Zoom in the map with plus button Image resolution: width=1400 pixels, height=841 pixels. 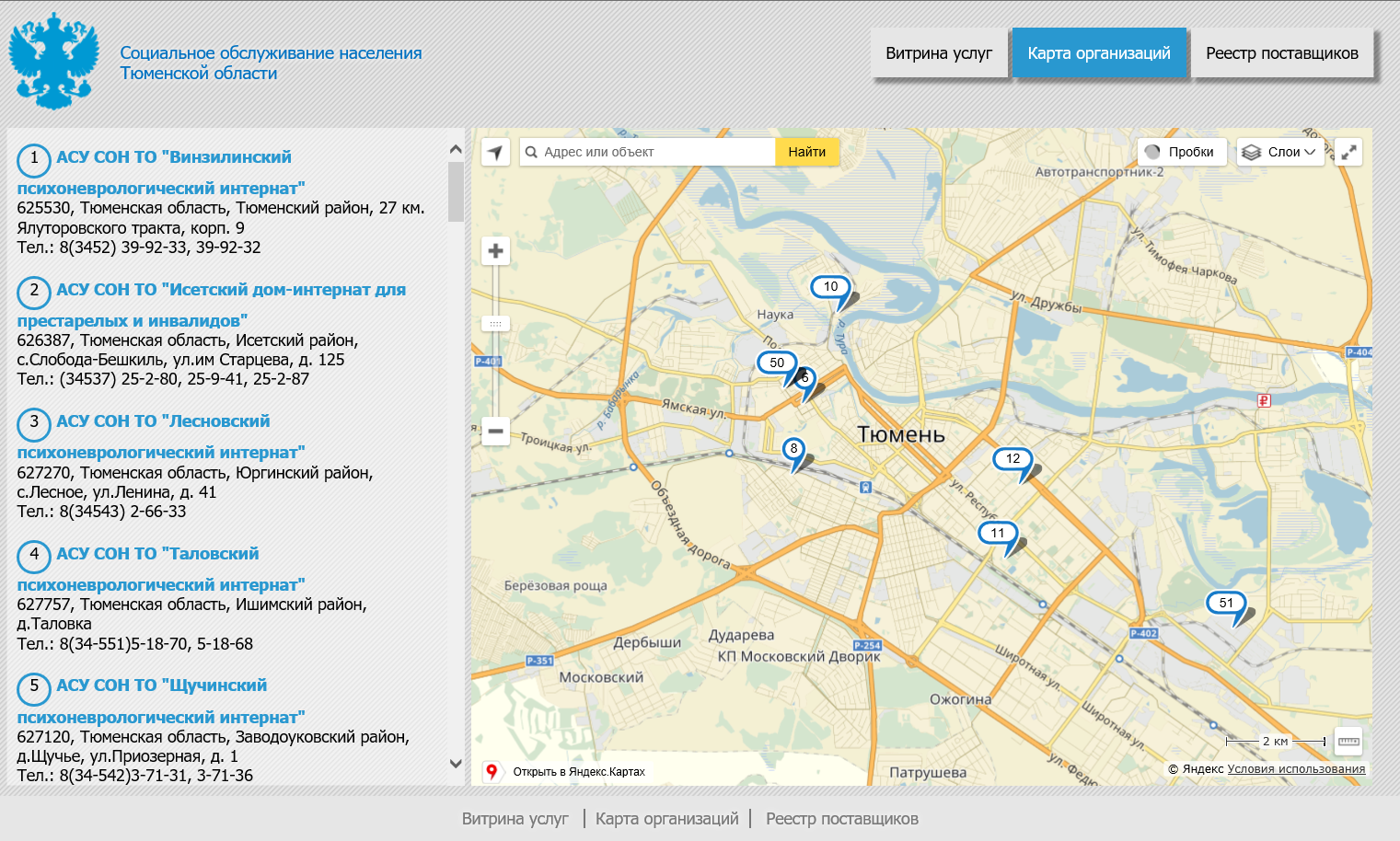495,250
